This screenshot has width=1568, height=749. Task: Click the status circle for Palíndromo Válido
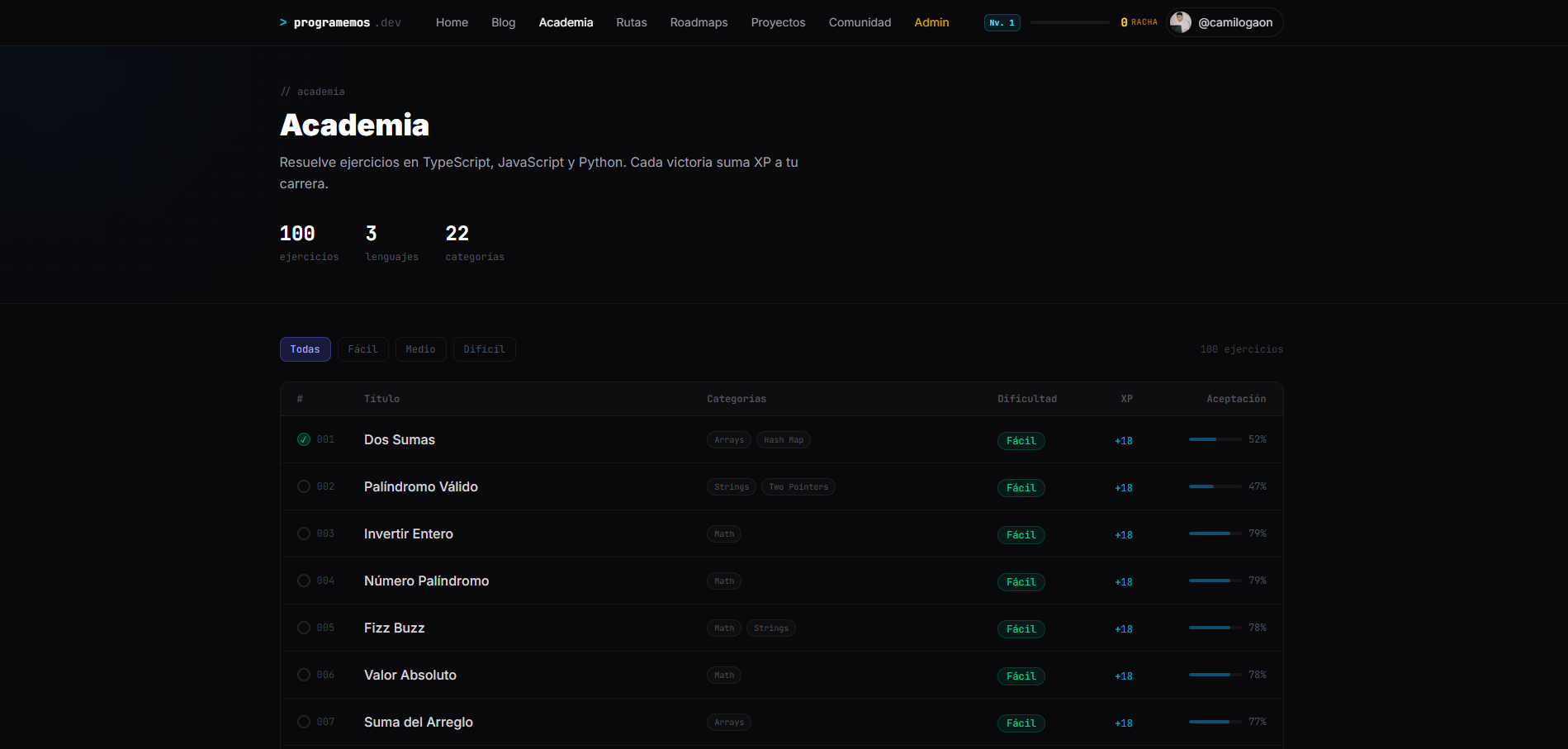click(x=304, y=486)
